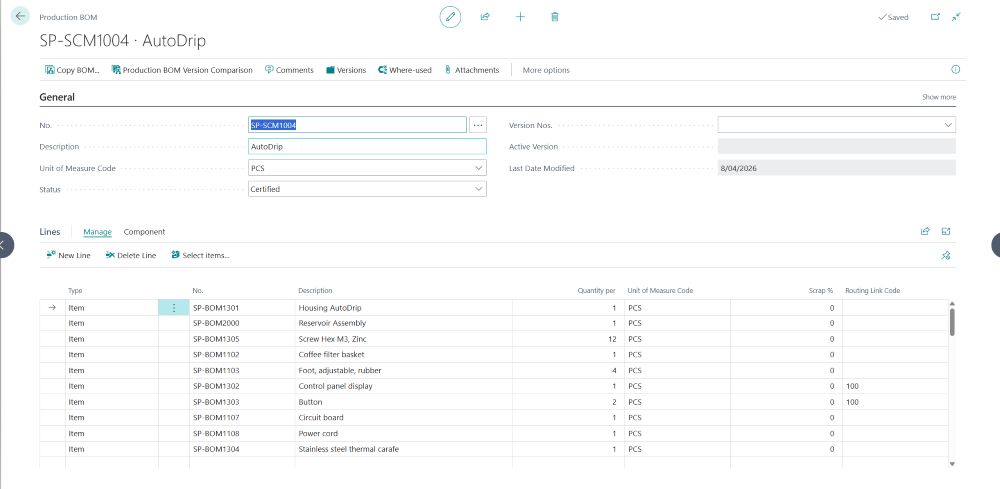Click the Saved status indicator
The image size is (1000, 489).
[x=893, y=17]
